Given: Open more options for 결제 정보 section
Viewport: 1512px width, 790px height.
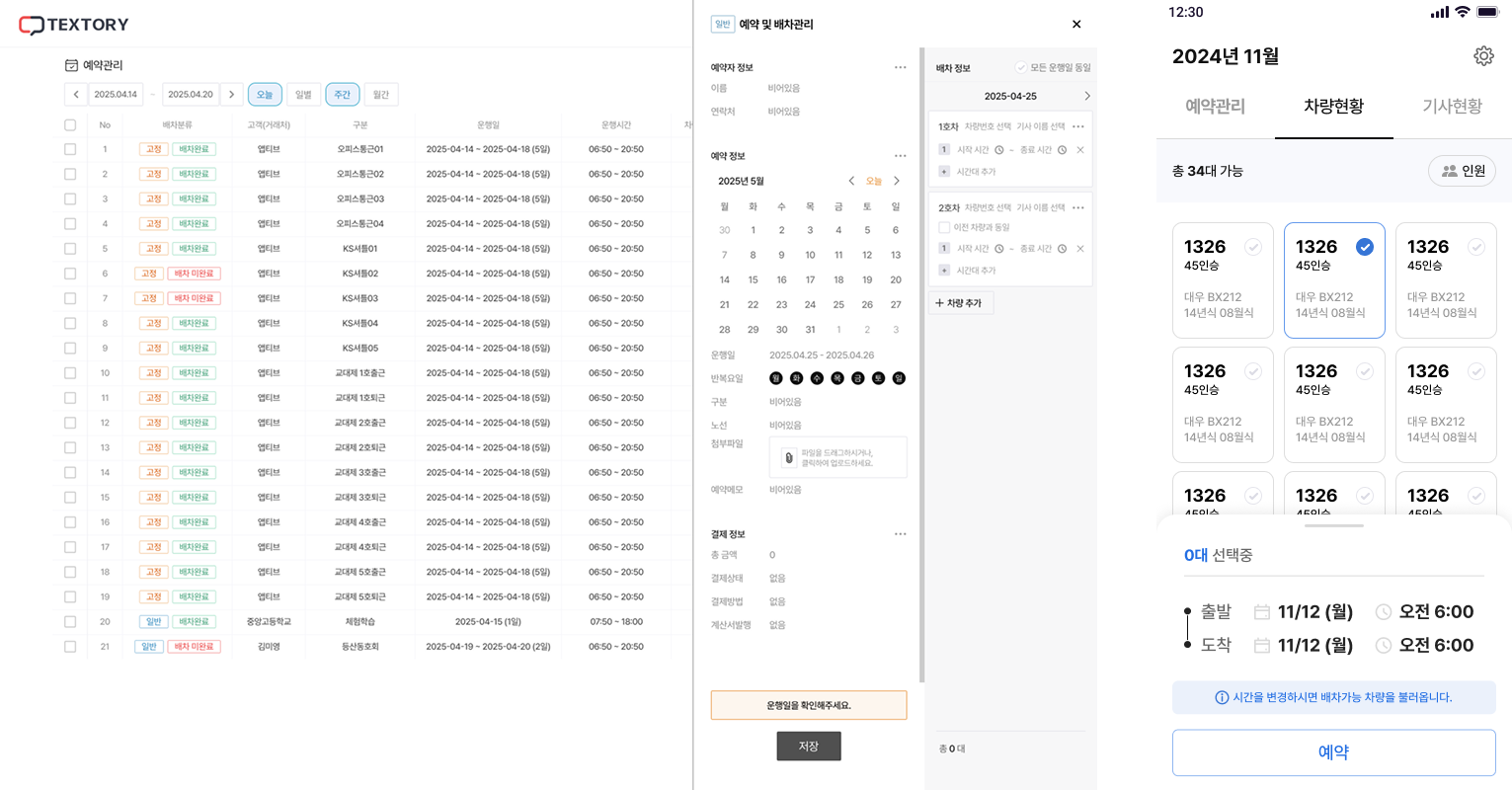Looking at the screenshot, I should click(x=900, y=534).
